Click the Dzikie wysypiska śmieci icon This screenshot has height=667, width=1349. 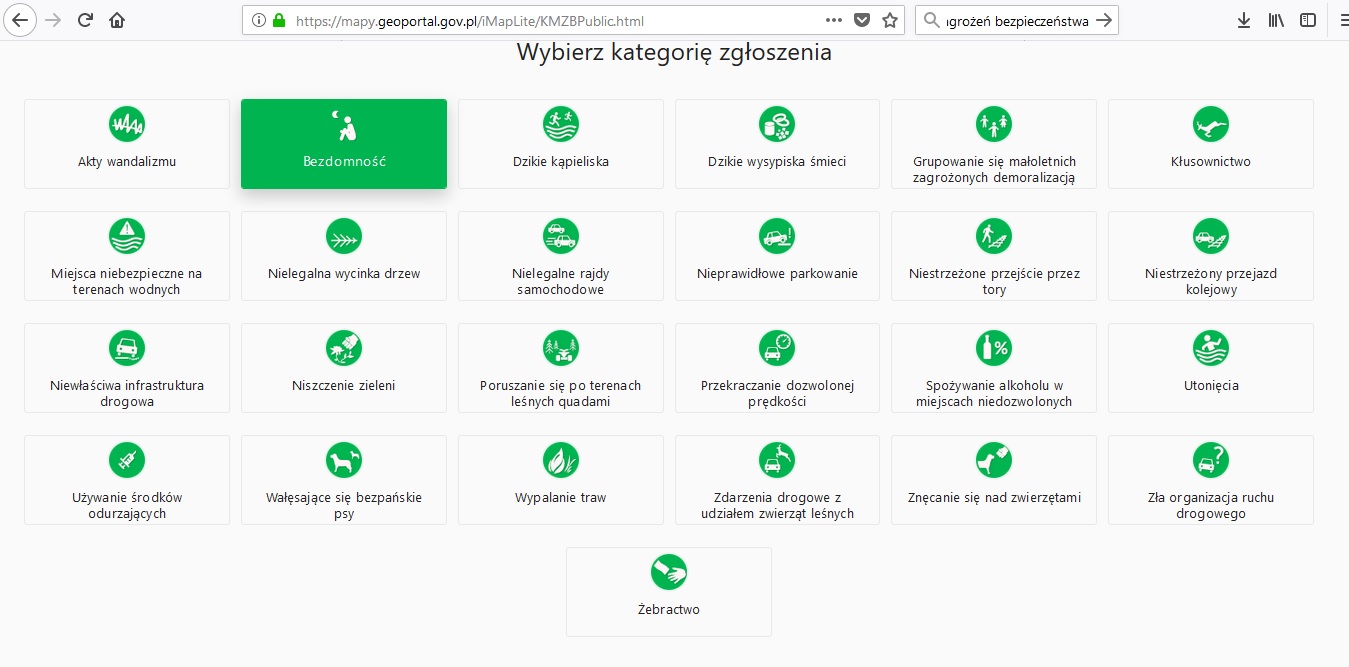[777, 124]
